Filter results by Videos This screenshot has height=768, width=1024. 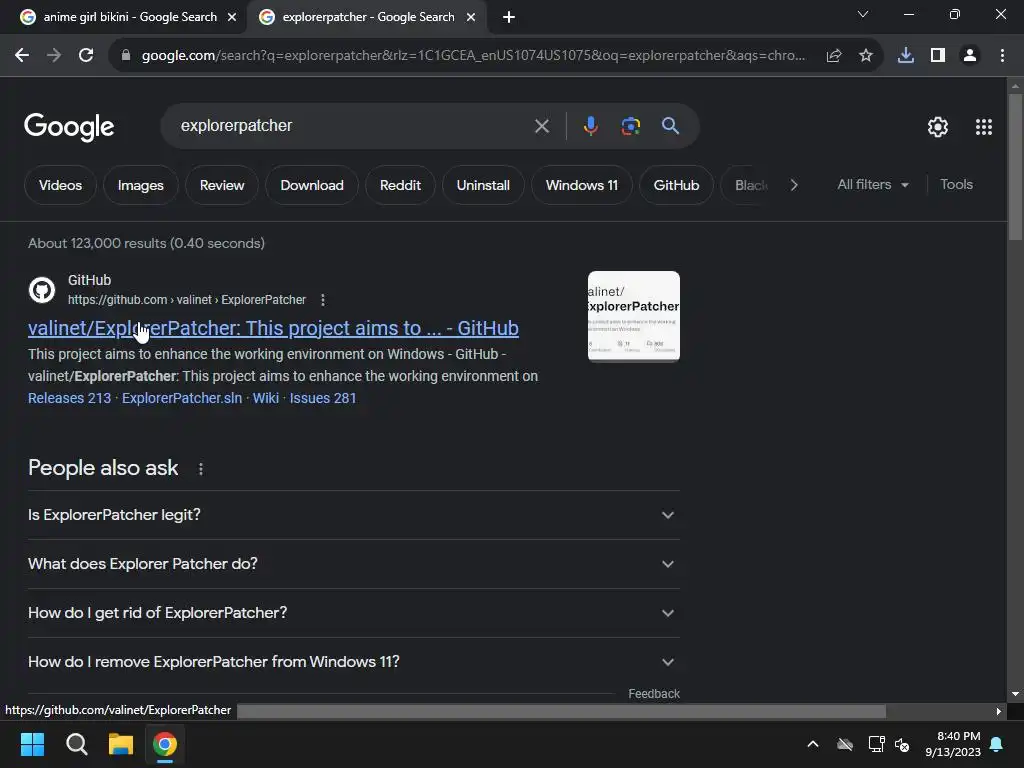coord(60,185)
